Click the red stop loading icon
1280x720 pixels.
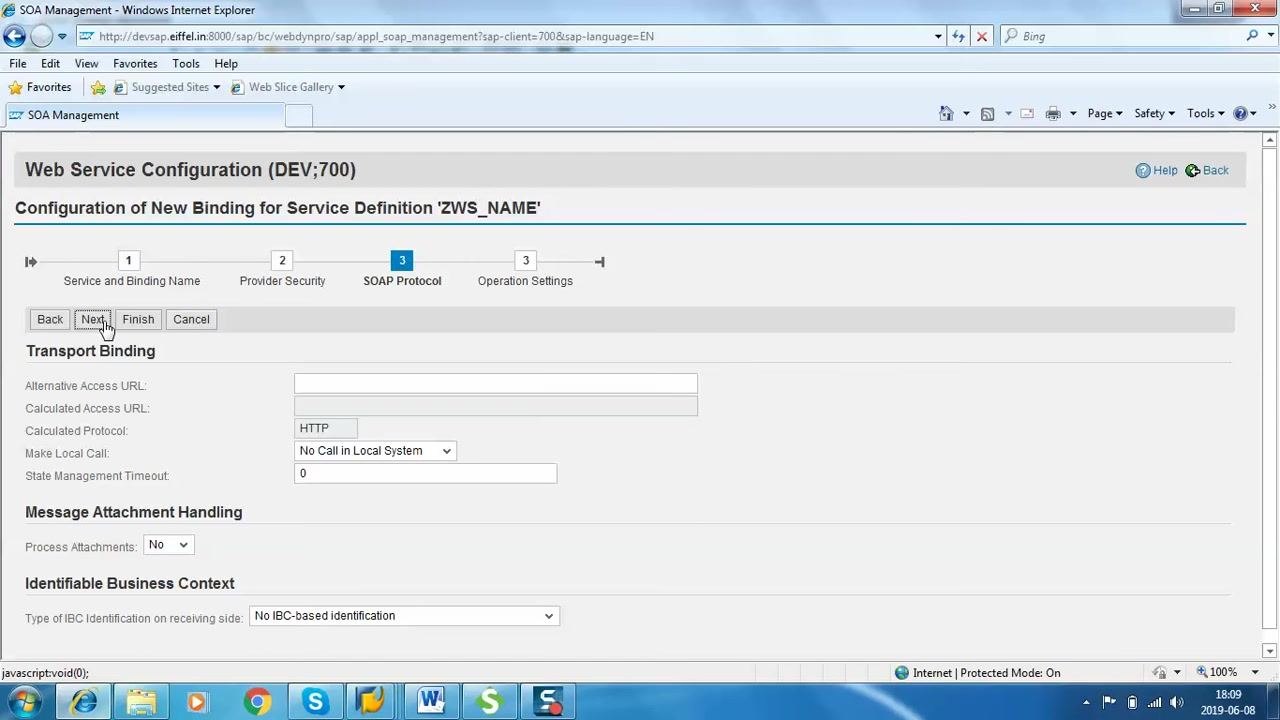[x=982, y=36]
